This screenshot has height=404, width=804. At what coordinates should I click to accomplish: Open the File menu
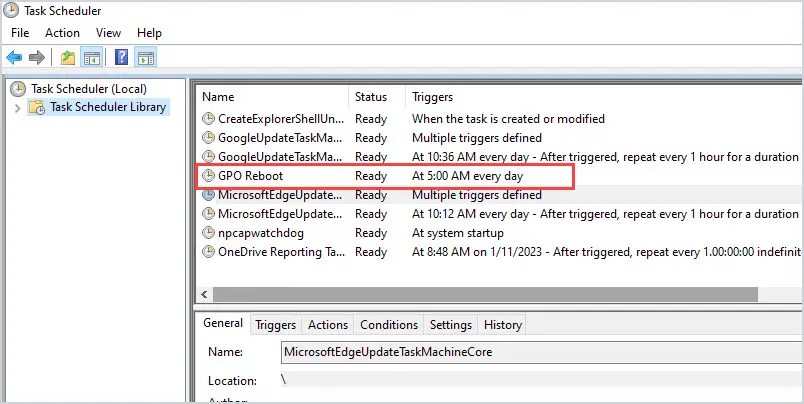[20, 33]
